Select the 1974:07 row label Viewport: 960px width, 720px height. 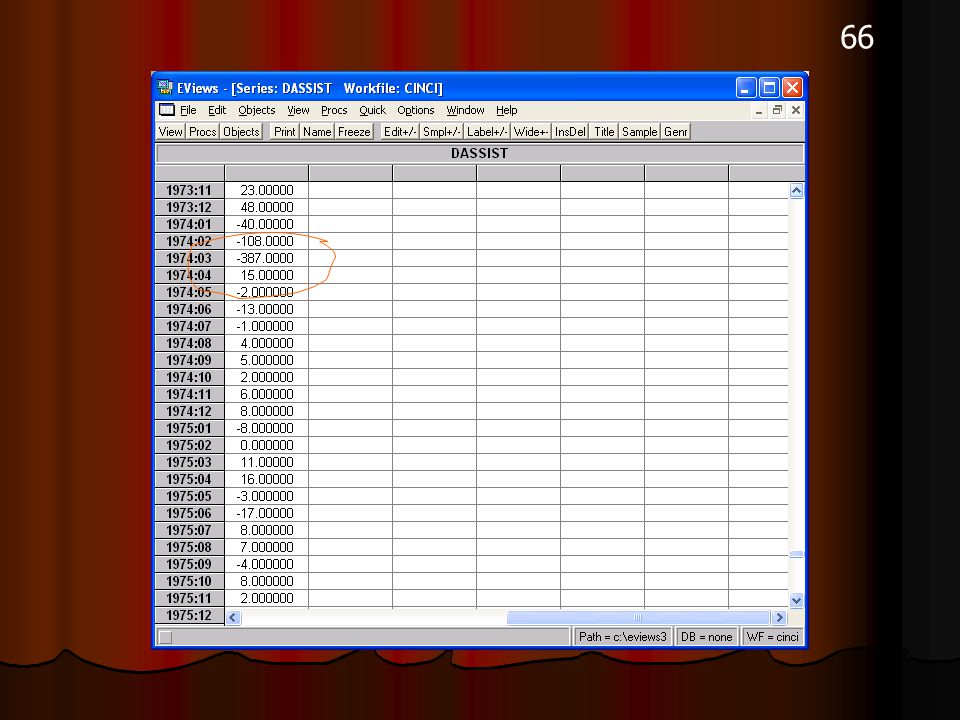190,326
